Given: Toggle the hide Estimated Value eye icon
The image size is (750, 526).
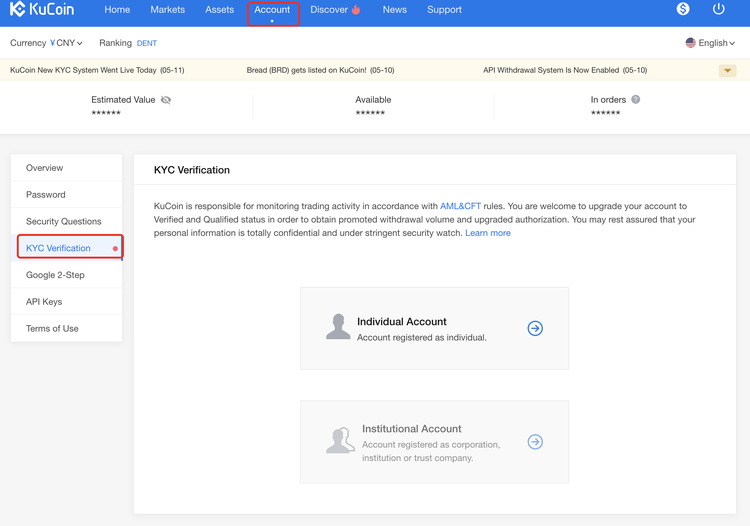Looking at the screenshot, I should click(166, 100).
